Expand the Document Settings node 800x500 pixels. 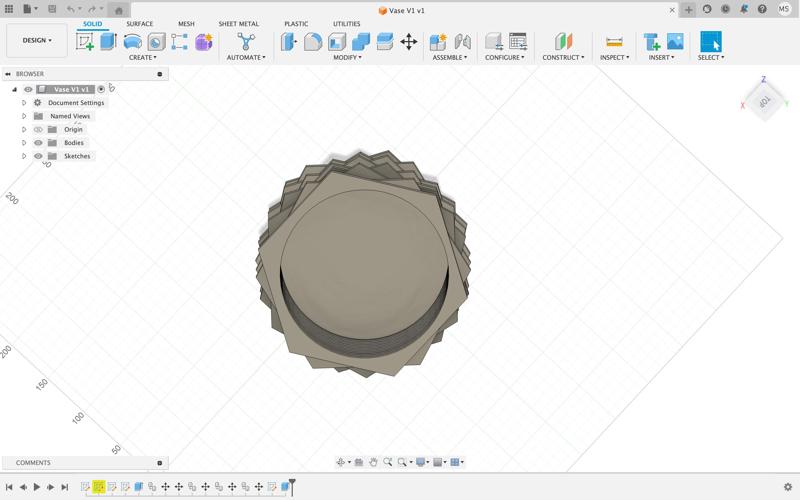coord(24,103)
